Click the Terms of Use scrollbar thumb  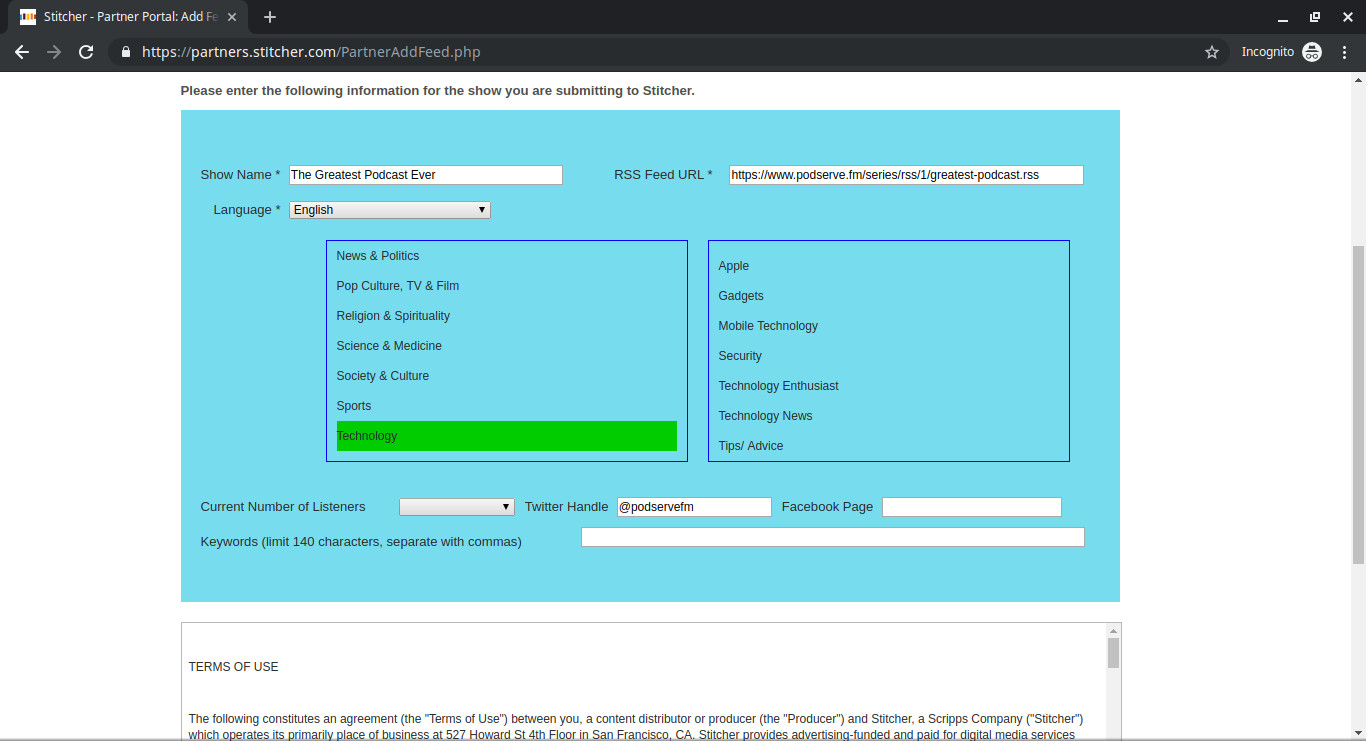pyautogui.click(x=1113, y=653)
